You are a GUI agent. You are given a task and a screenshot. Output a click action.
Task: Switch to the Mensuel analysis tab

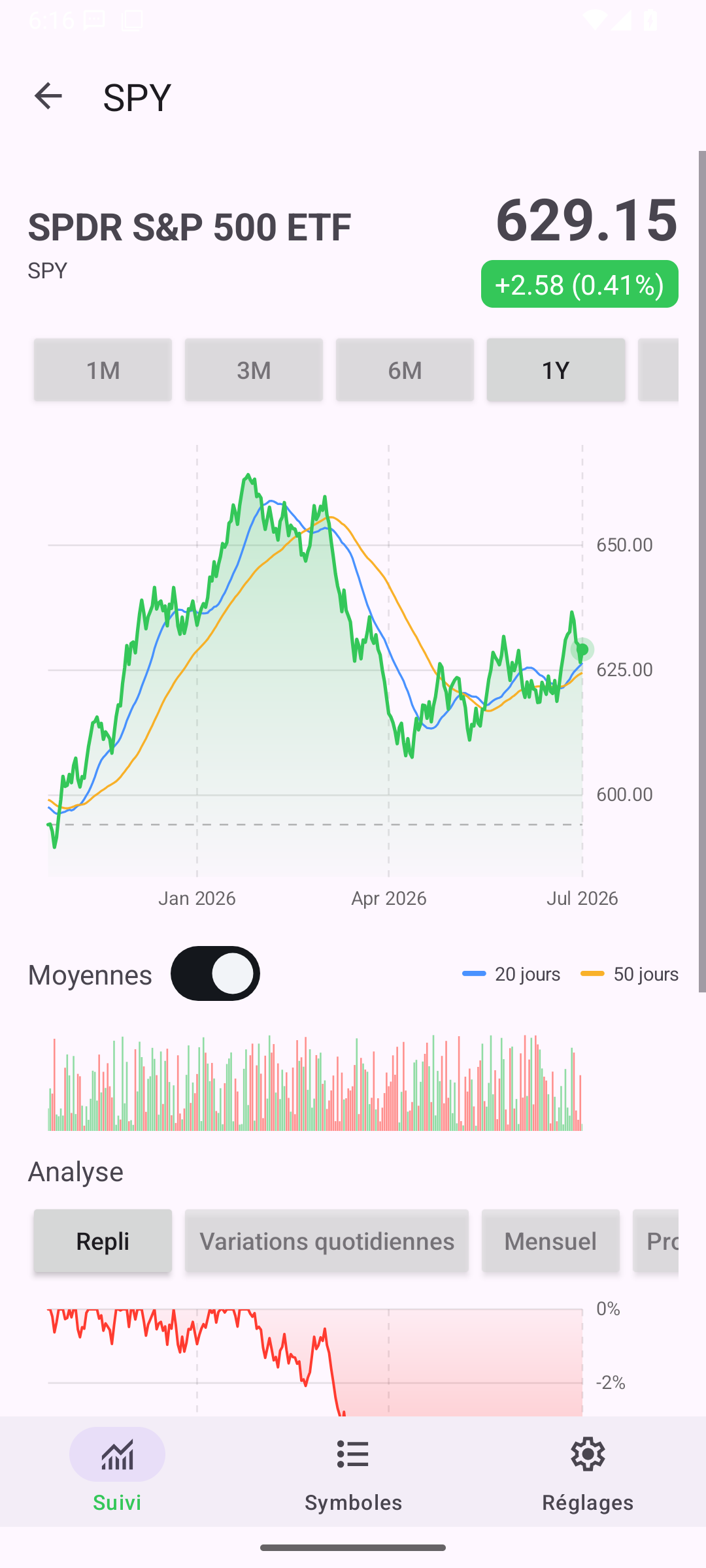(550, 1241)
